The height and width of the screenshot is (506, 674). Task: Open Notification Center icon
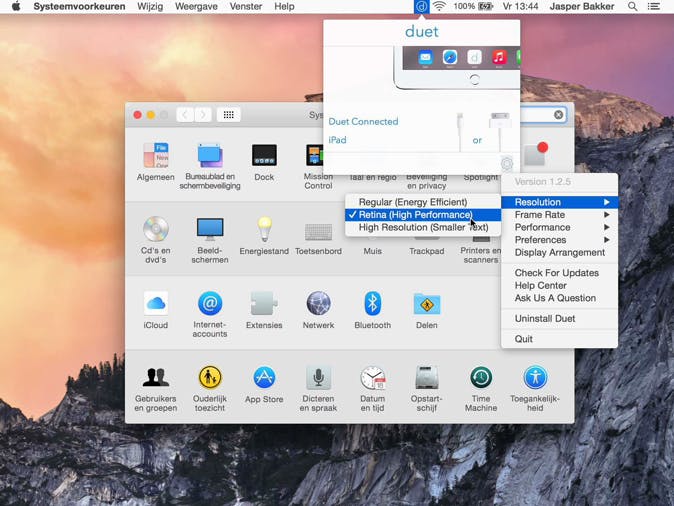654,6
